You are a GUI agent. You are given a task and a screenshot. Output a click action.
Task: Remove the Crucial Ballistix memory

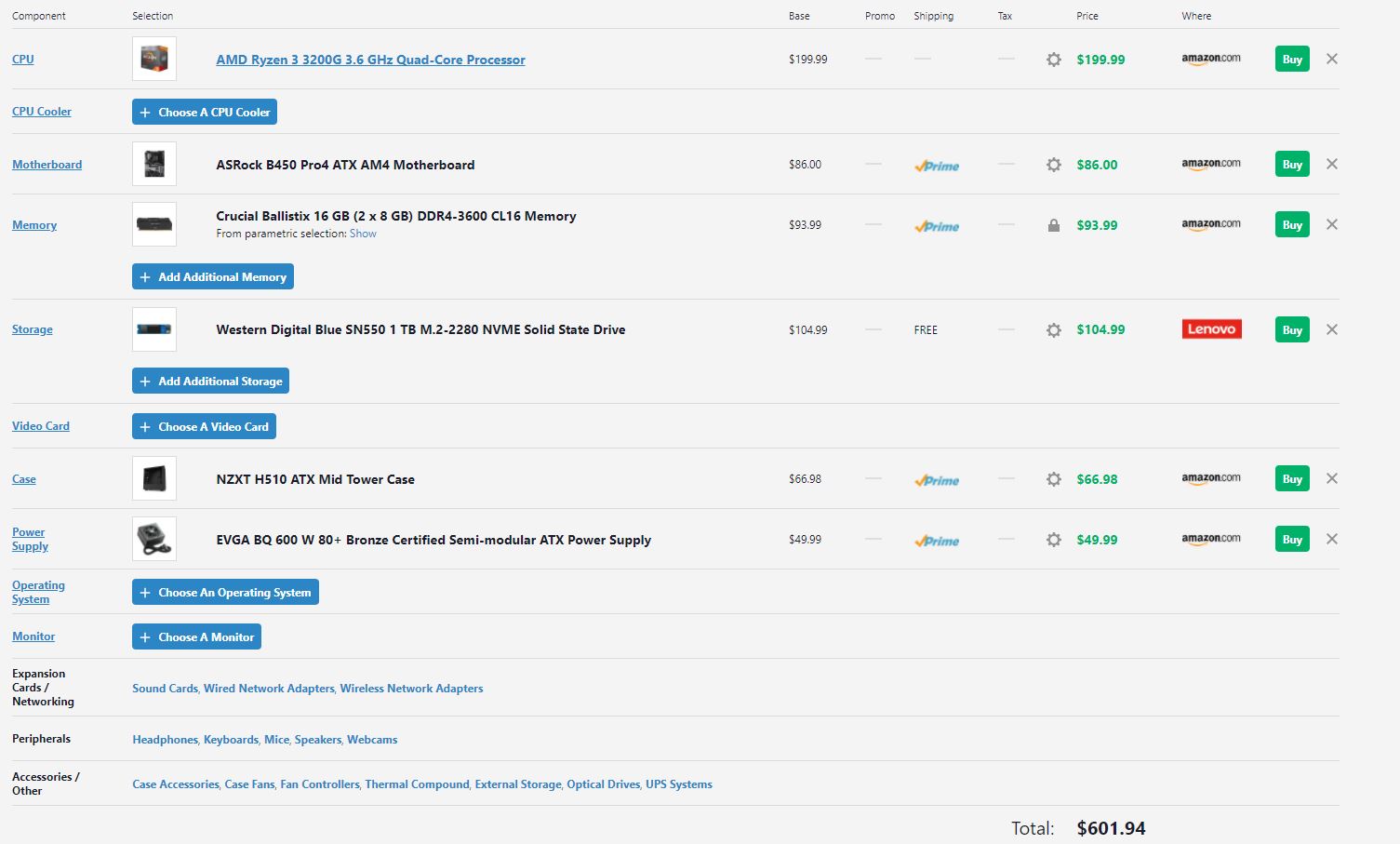click(x=1332, y=224)
